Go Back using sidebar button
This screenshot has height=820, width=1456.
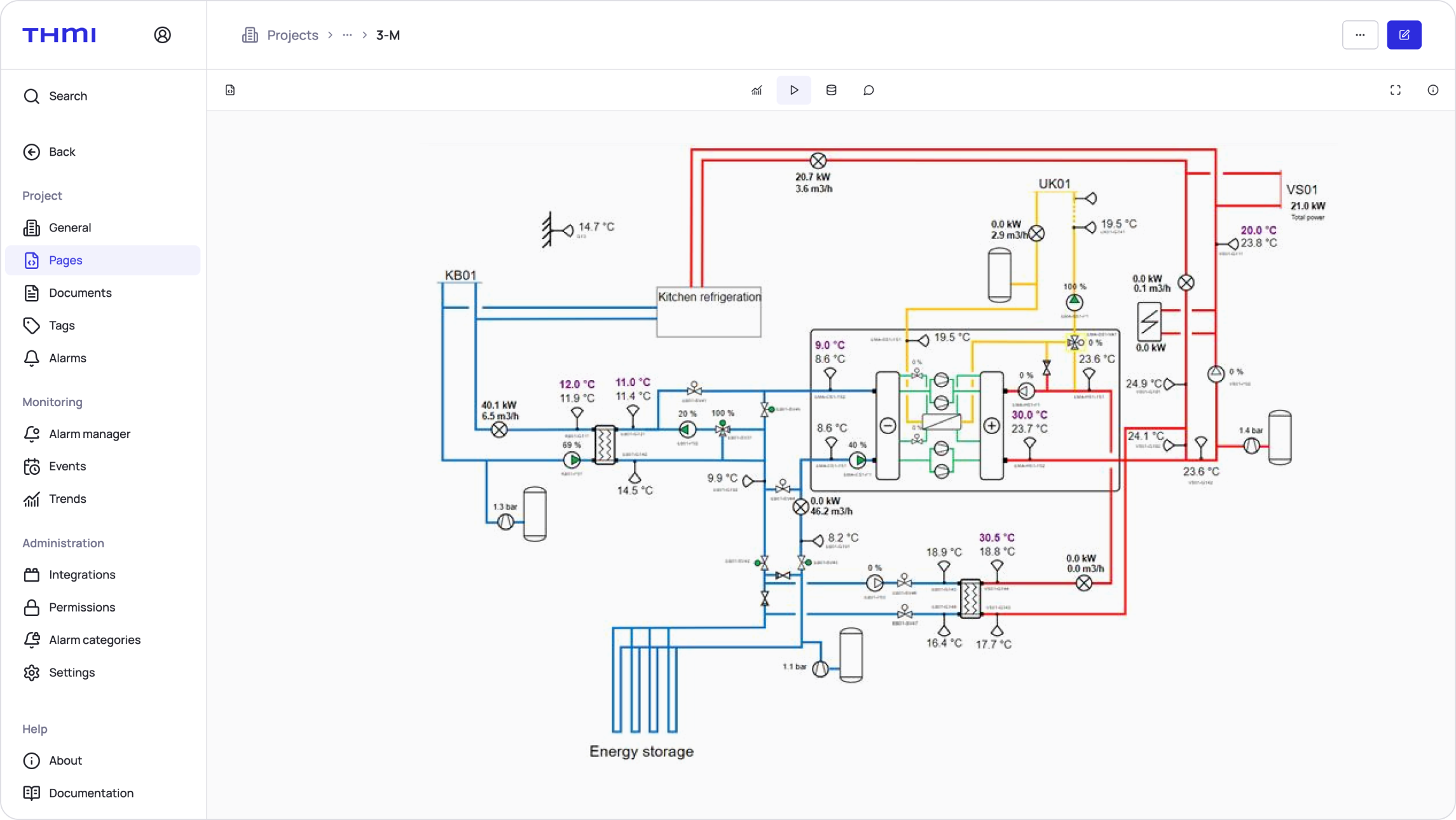coord(62,152)
